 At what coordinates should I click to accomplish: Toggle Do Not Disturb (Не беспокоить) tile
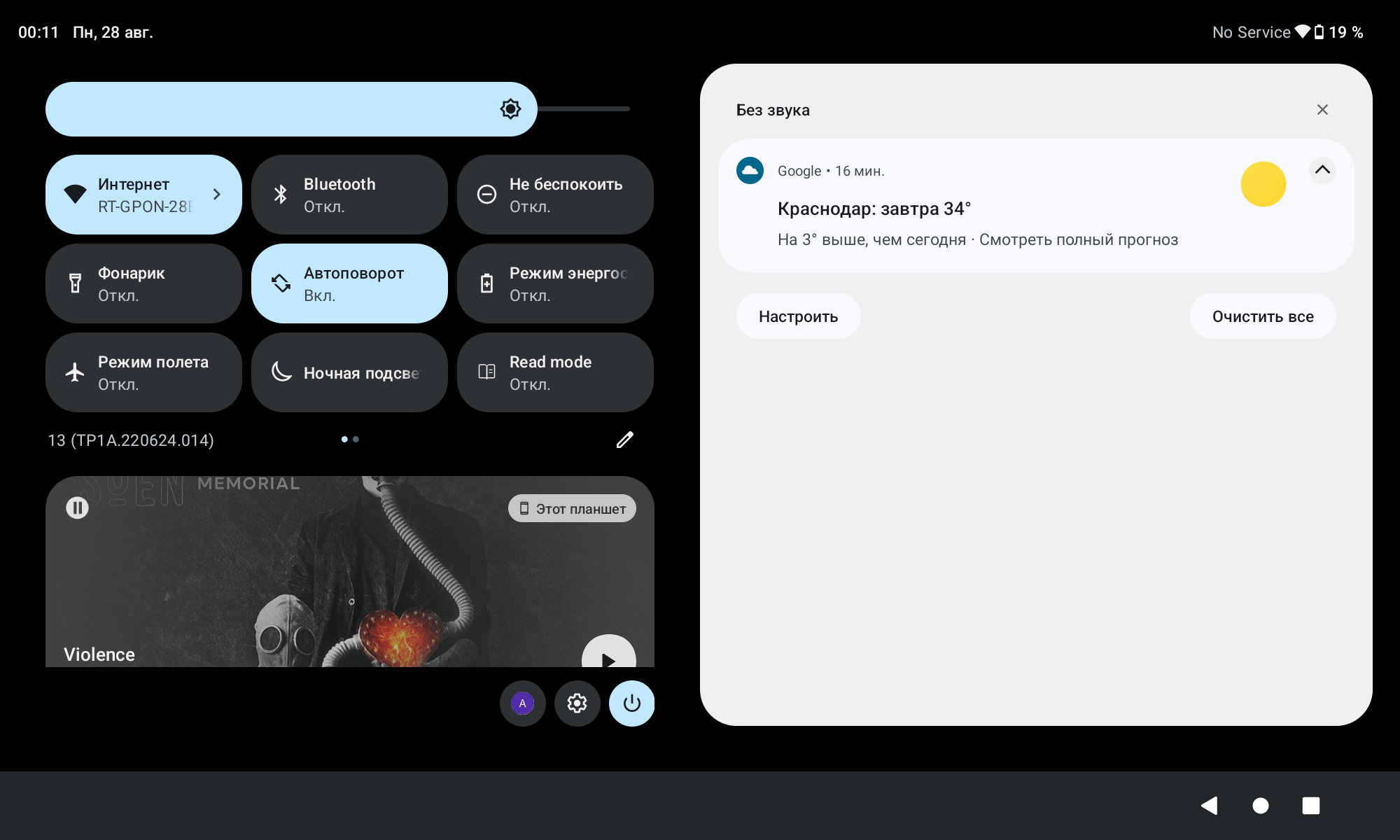[x=555, y=195]
